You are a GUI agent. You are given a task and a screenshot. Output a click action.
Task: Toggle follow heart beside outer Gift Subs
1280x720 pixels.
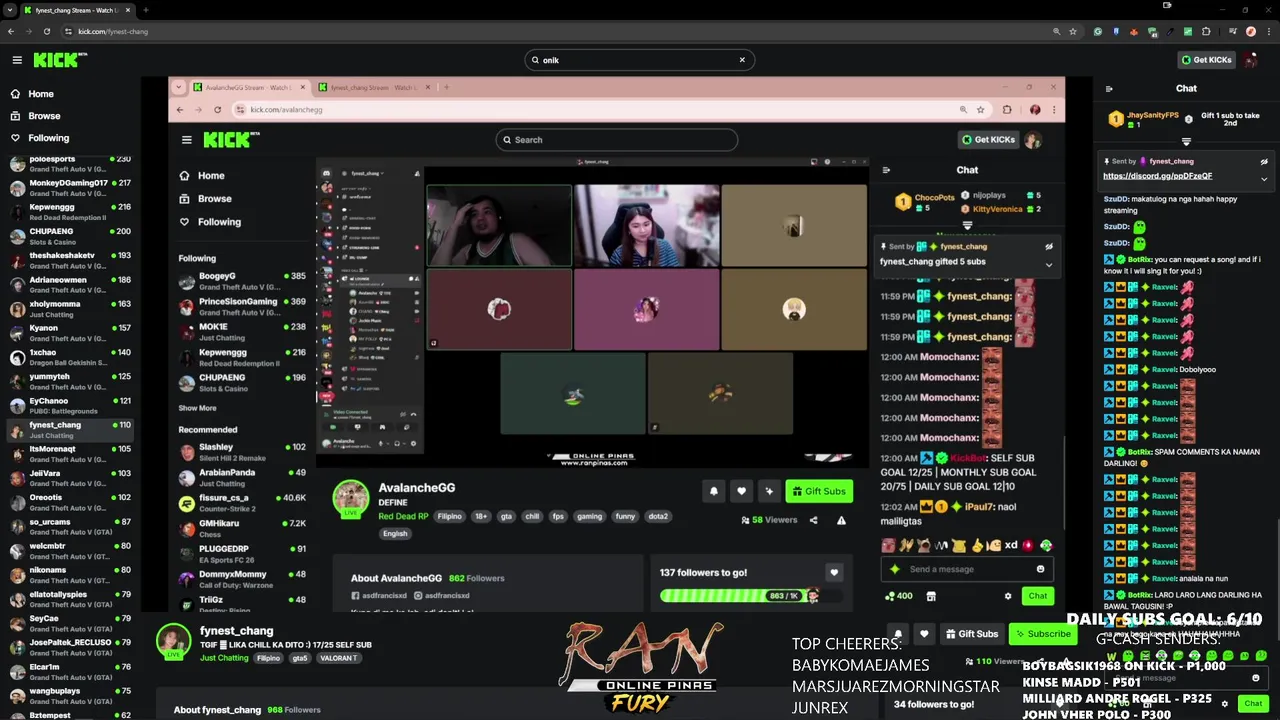click(x=924, y=634)
